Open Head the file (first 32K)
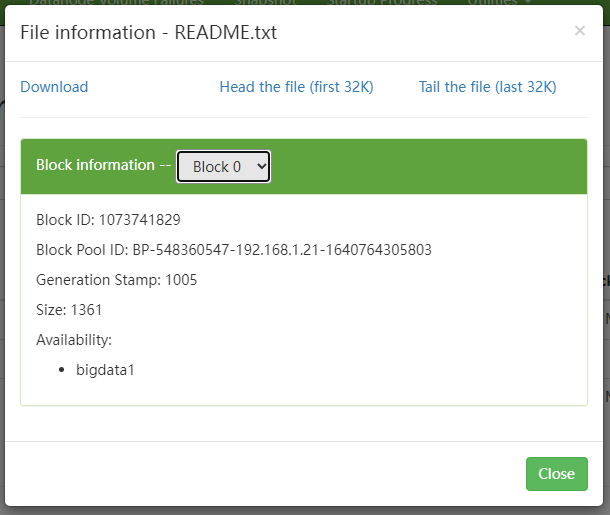Image resolution: width=610 pixels, height=515 pixels. 296,87
